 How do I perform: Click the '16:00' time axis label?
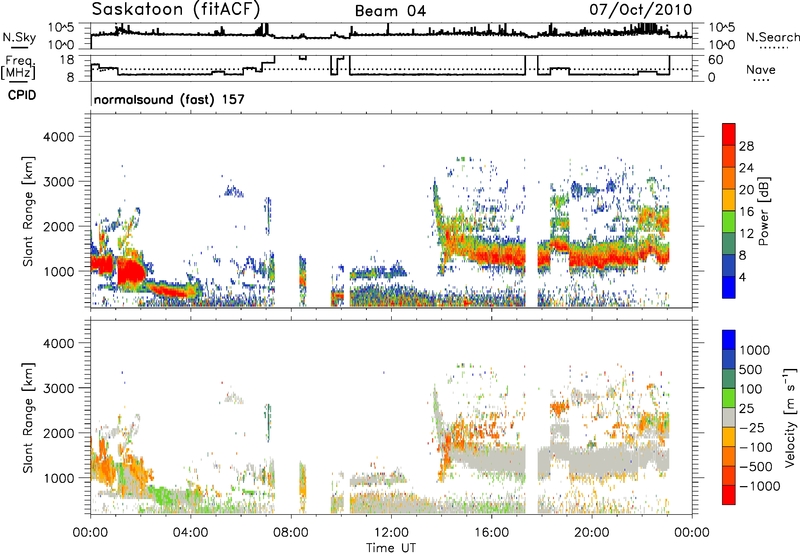point(492,533)
